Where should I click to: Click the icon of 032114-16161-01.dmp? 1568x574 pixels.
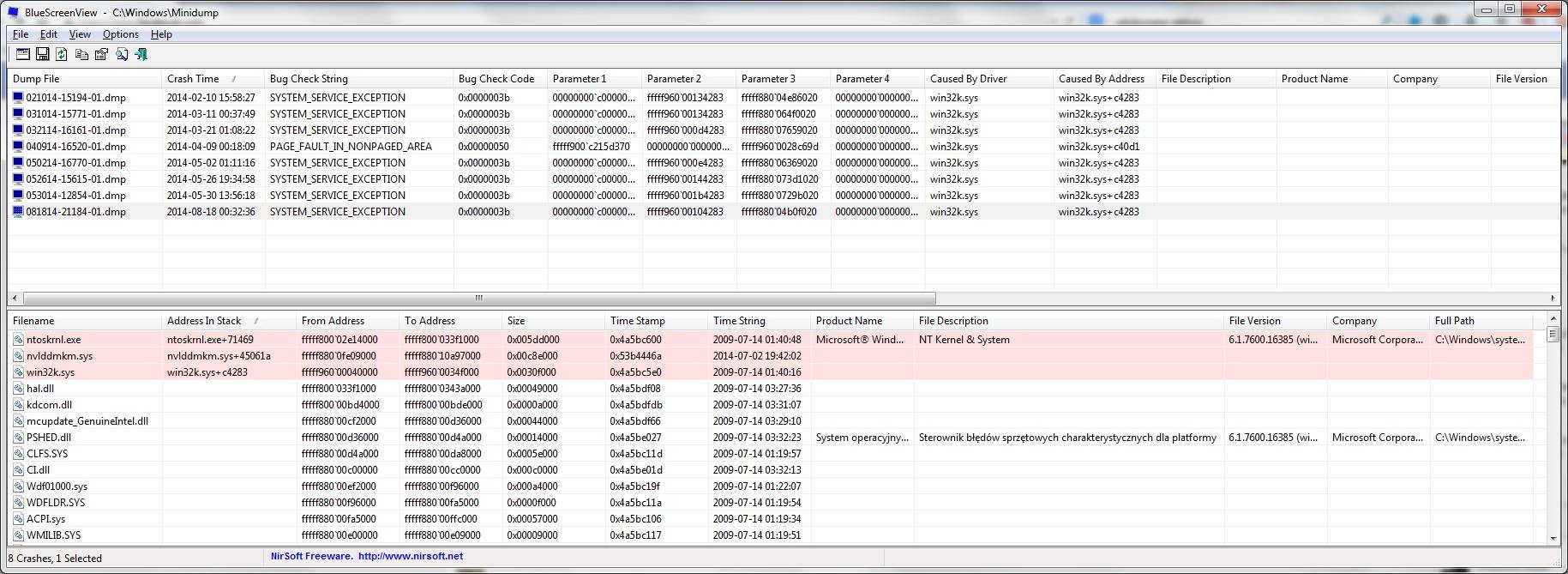click(x=18, y=130)
